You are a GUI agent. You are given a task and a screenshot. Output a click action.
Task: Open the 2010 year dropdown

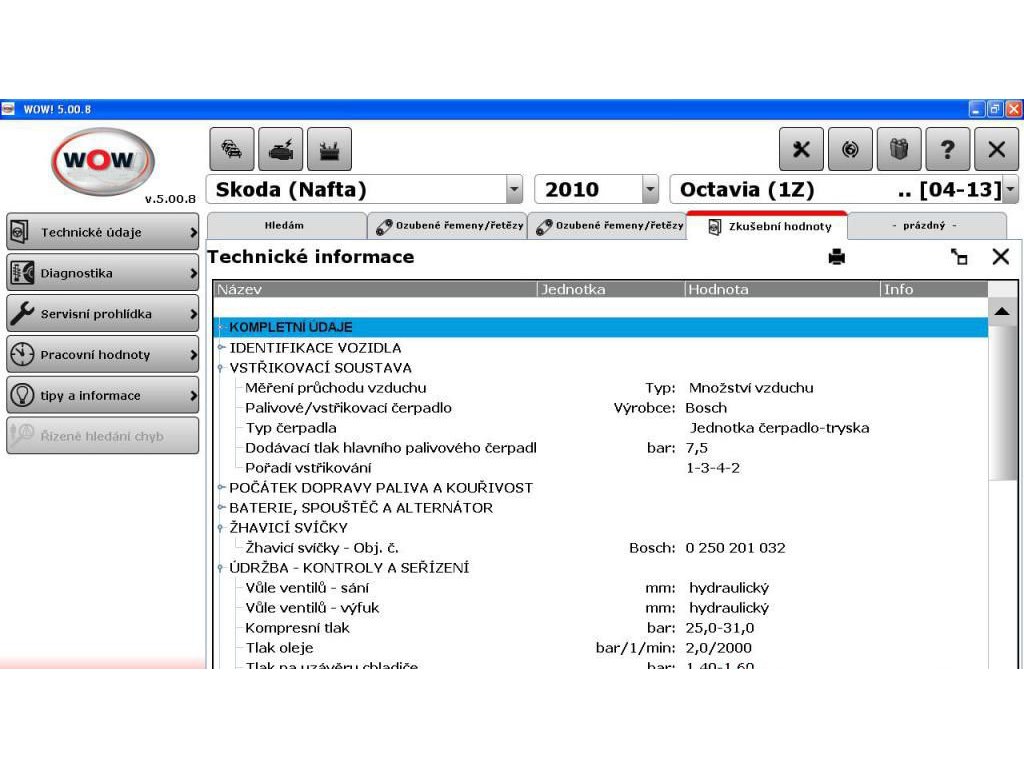pos(650,189)
